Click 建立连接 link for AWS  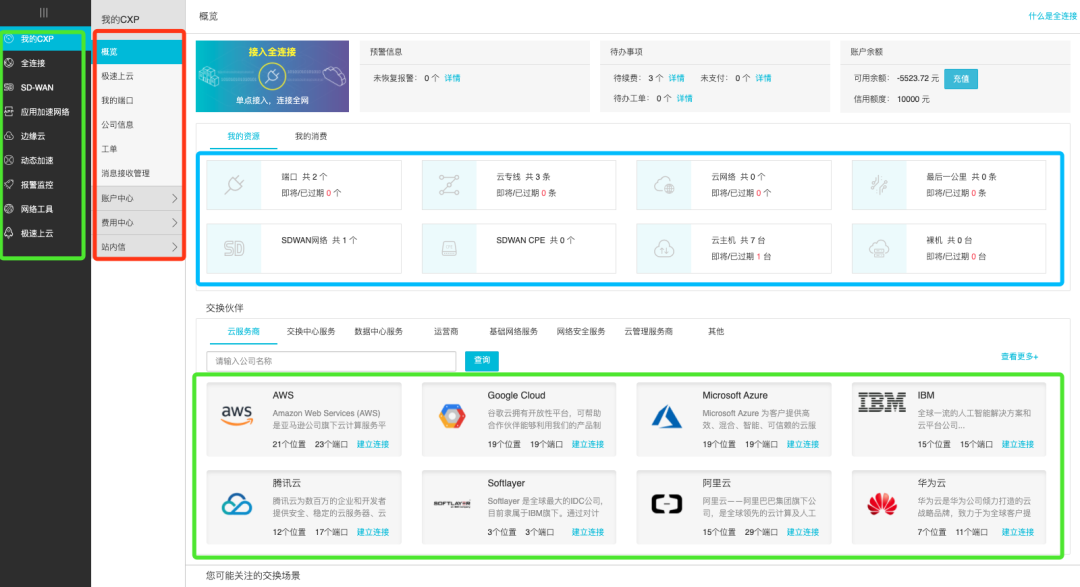point(373,444)
